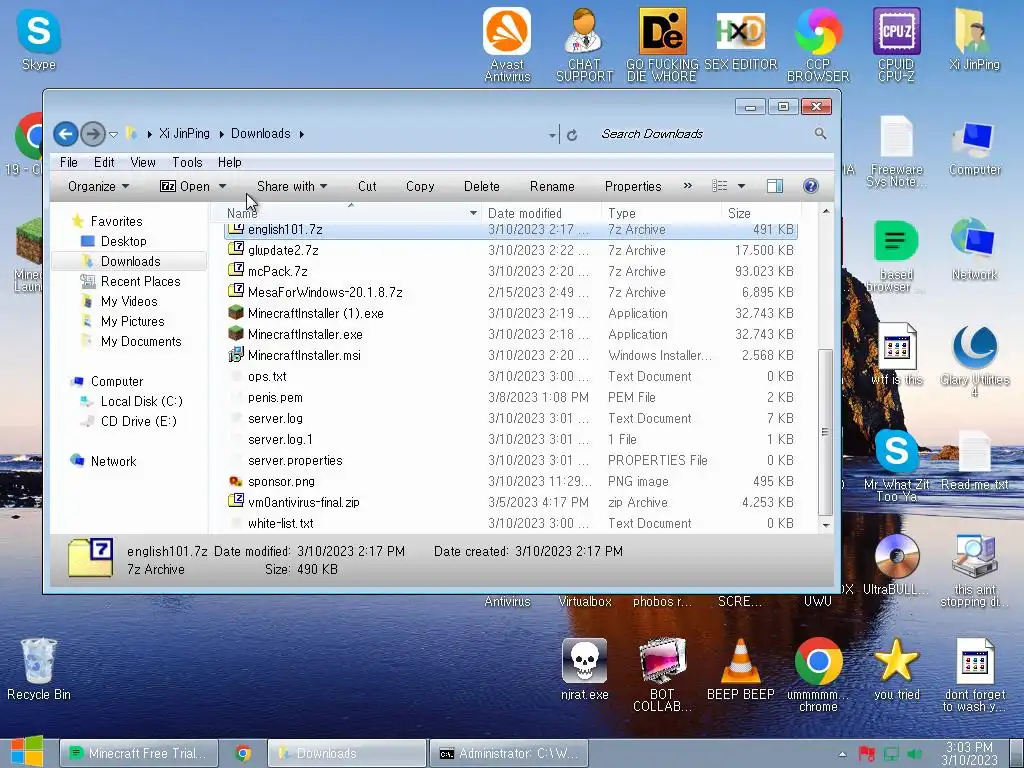Image resolution: width=1024 pixels, height=768 pixels.
Task: Open the File menu
Action: pyautogui.click(x=69, y=162)
